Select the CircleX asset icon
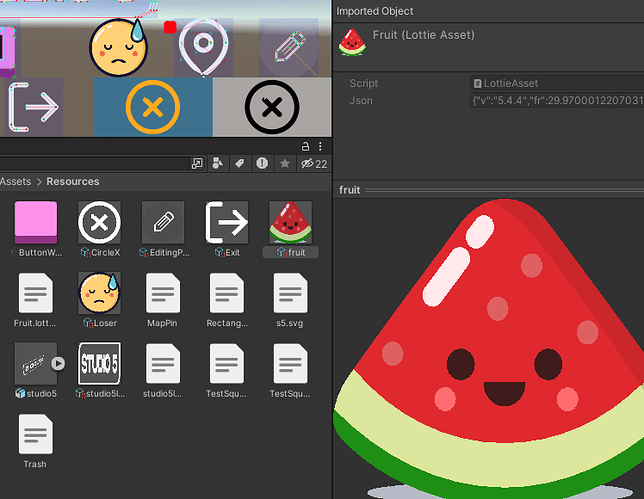The width and height of the screenshot is (644, 499). pos(99,222)
